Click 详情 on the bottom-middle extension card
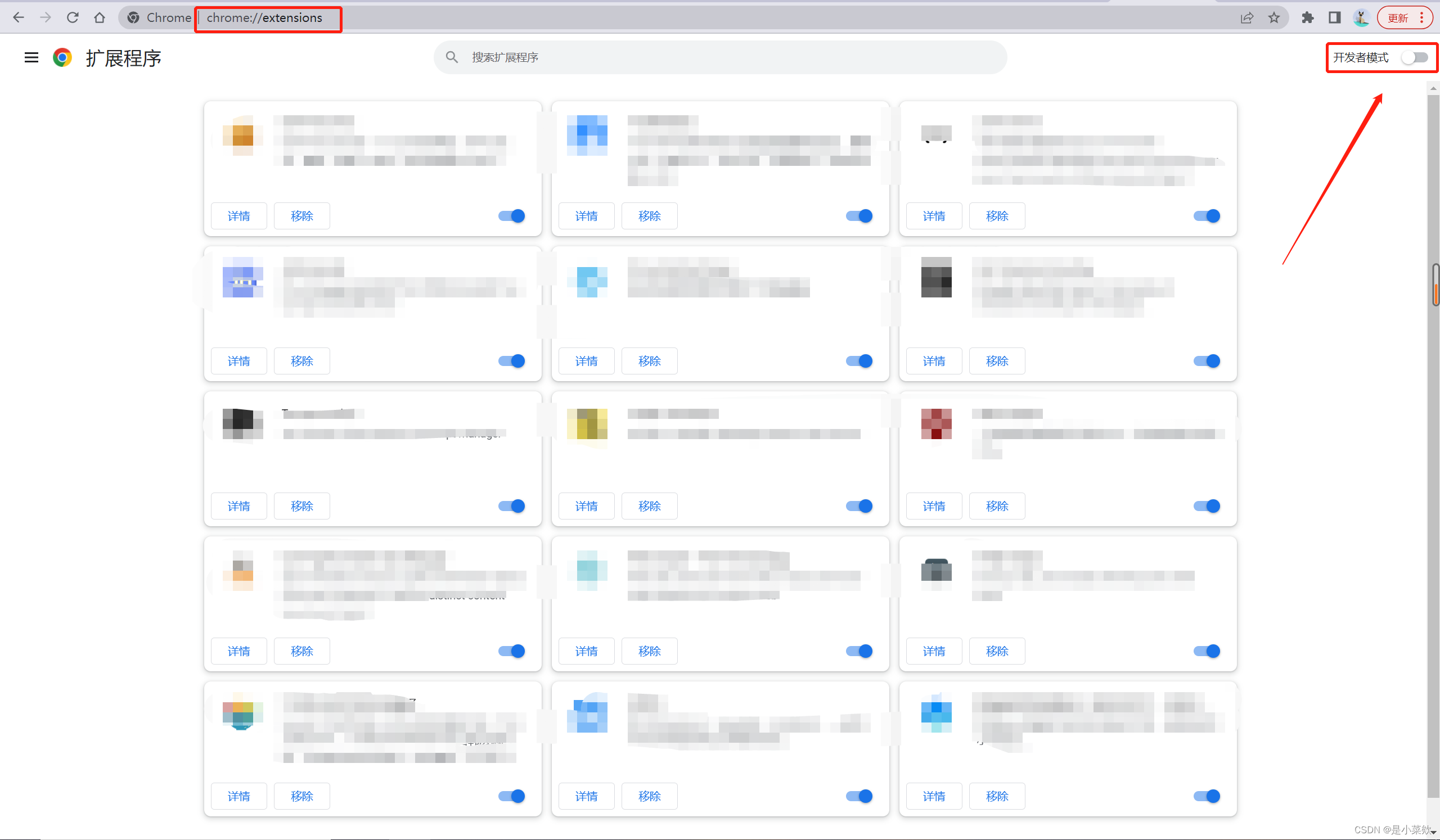The width and height of the screenshot is (1440, 840). point(586,796)
